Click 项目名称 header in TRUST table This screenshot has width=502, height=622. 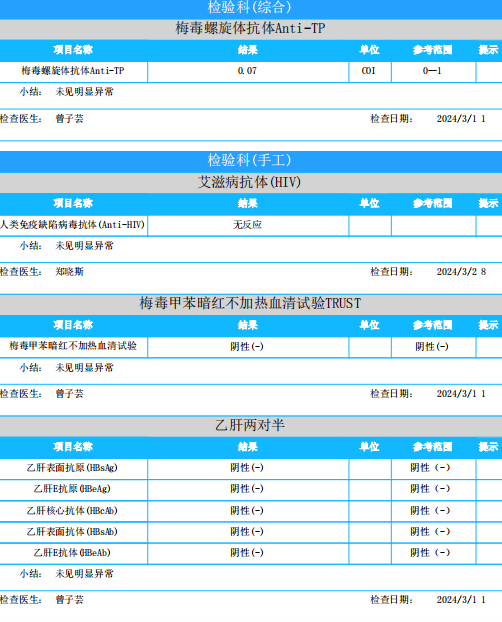[x=73, y=325]
